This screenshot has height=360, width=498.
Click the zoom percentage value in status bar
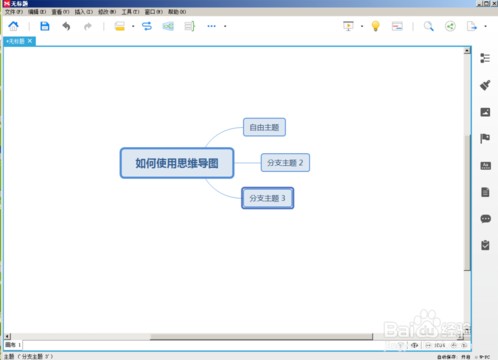point(440,345)
